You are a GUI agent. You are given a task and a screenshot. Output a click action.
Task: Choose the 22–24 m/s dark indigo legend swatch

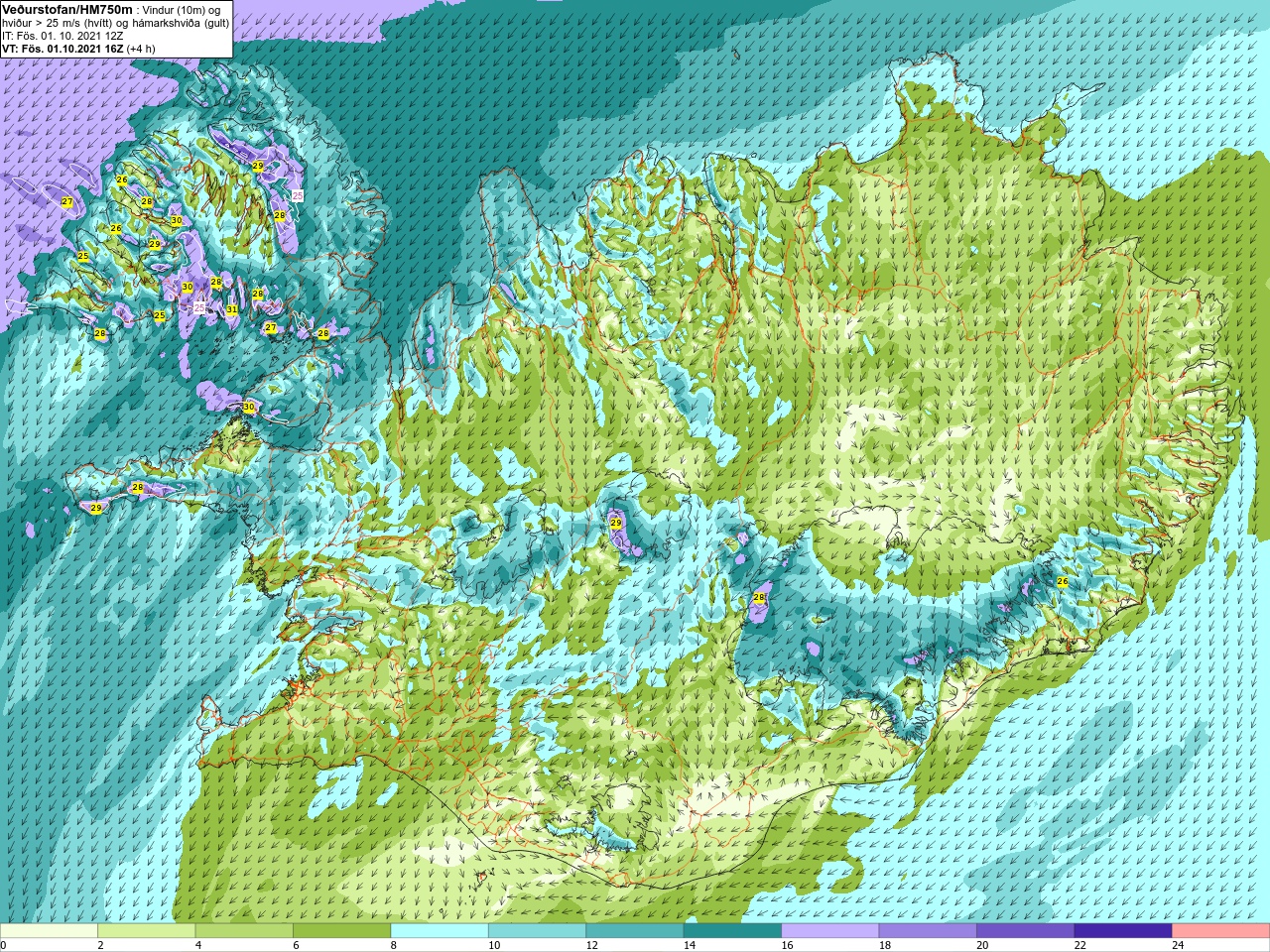coord(1123,931)
